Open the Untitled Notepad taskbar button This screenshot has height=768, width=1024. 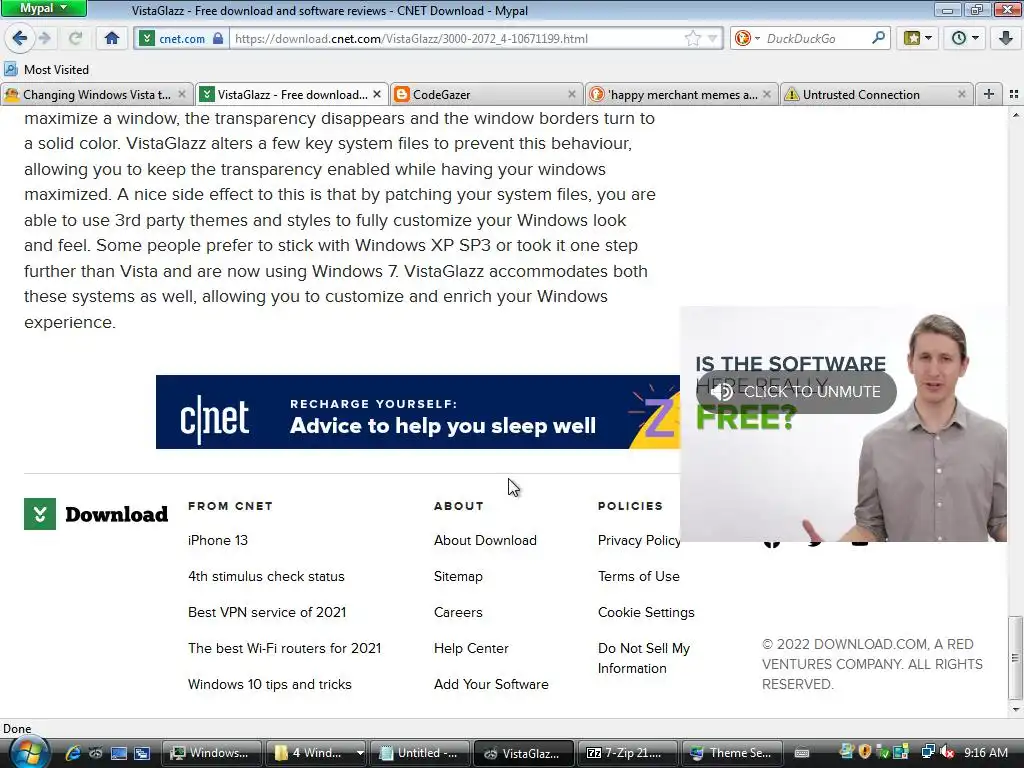[419, 753]
